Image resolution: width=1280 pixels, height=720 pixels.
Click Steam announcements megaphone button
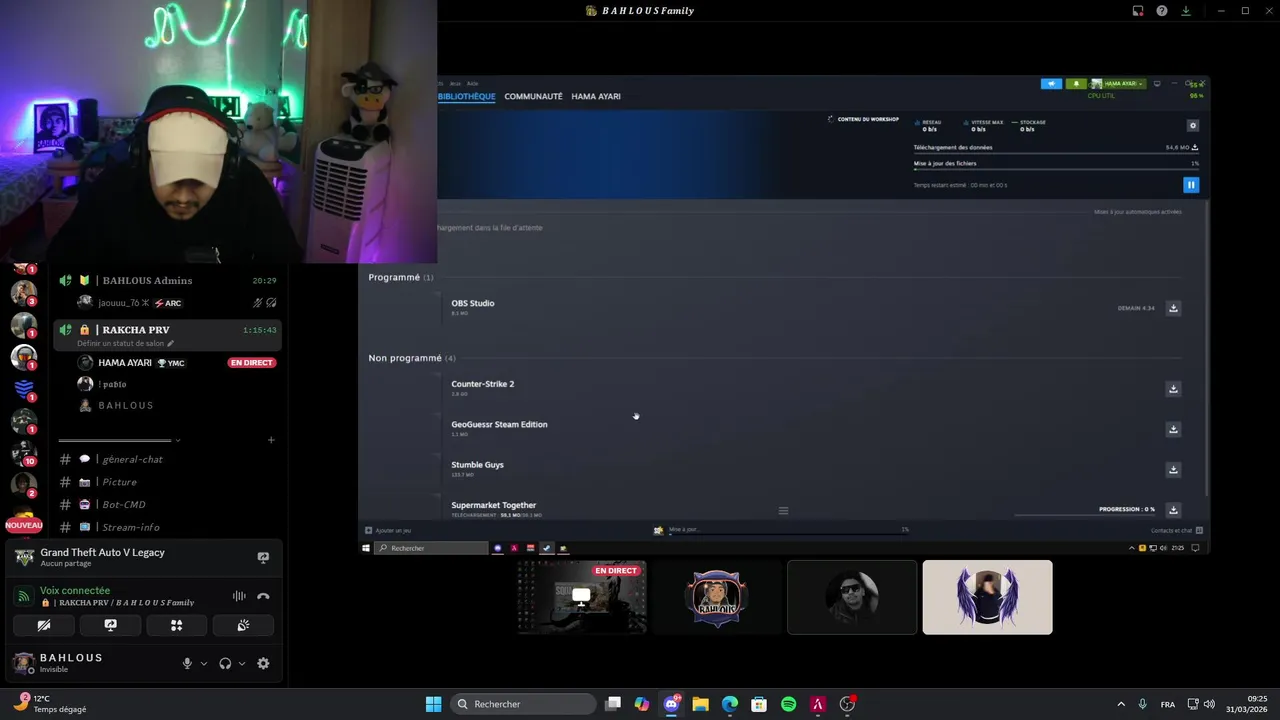[1051, 84]
